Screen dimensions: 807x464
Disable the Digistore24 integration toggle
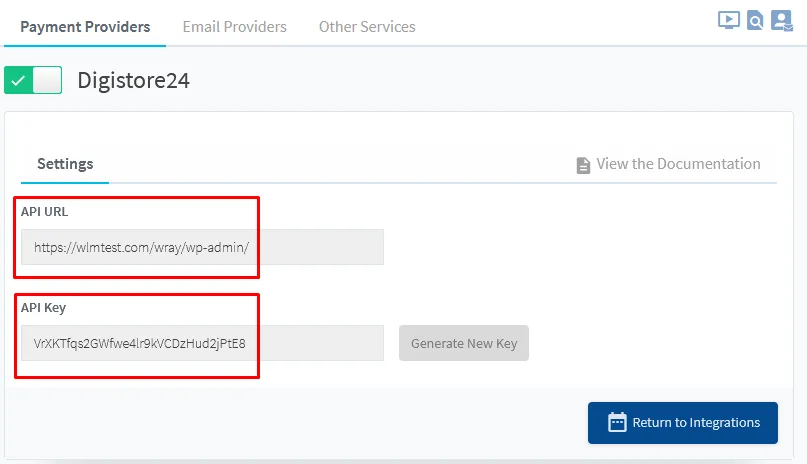(33, 80)
